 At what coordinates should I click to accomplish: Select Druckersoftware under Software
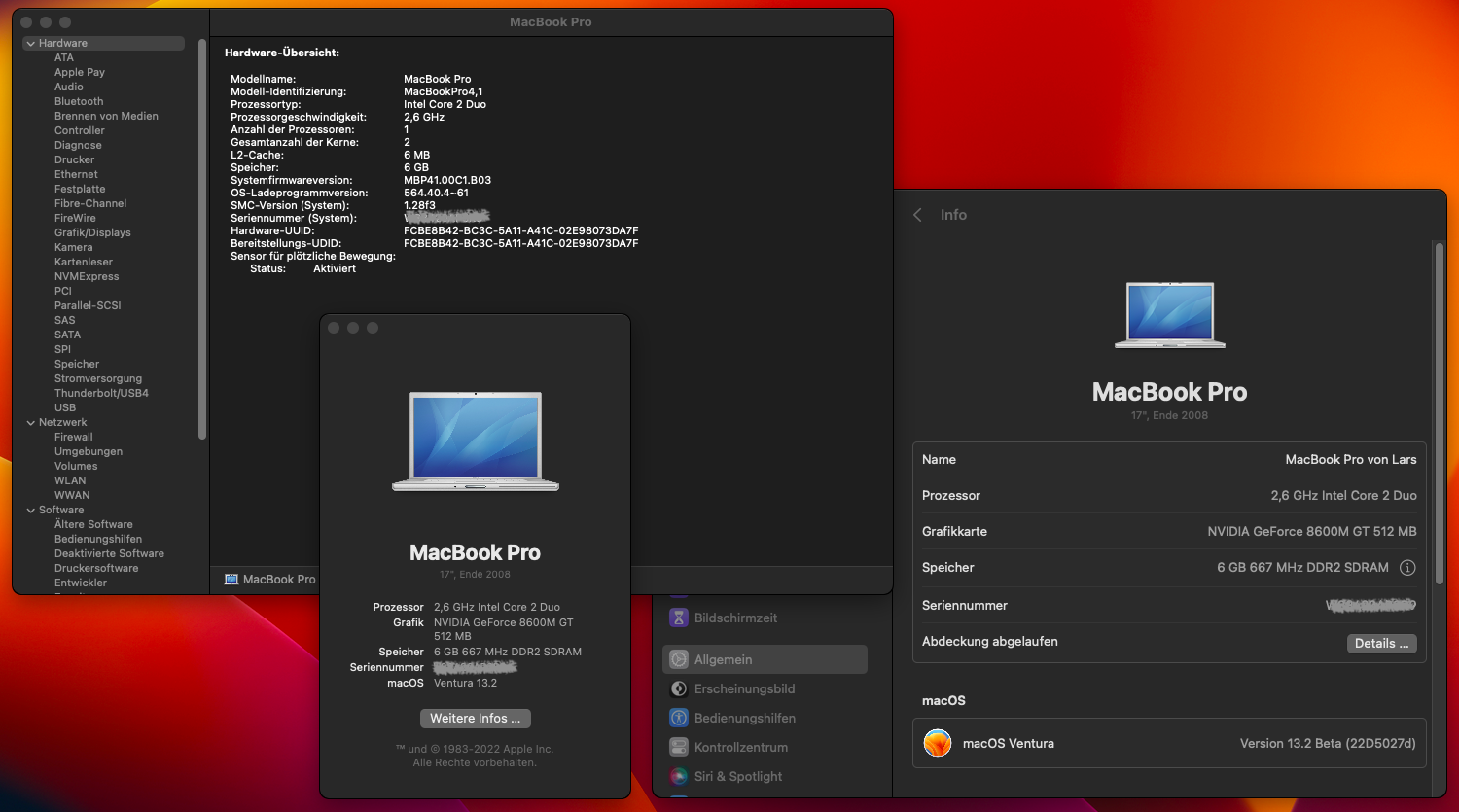tap(96, 568)
